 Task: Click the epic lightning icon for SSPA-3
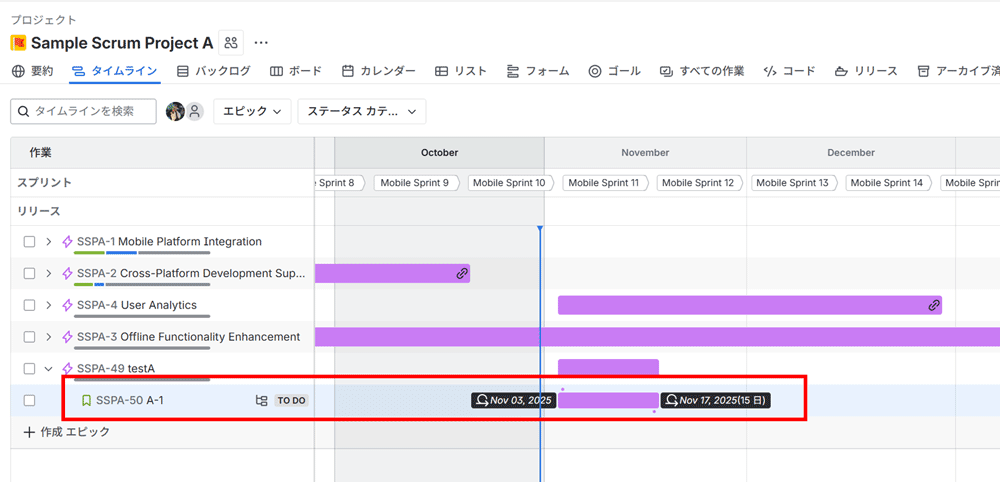click(67, 337)
